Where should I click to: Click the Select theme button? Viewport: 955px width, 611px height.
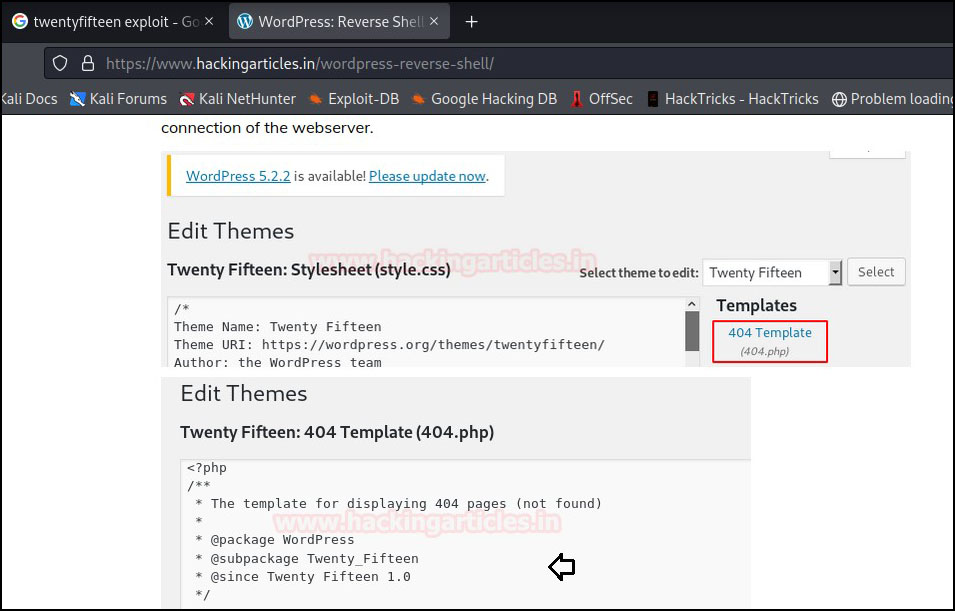[876, 272]
